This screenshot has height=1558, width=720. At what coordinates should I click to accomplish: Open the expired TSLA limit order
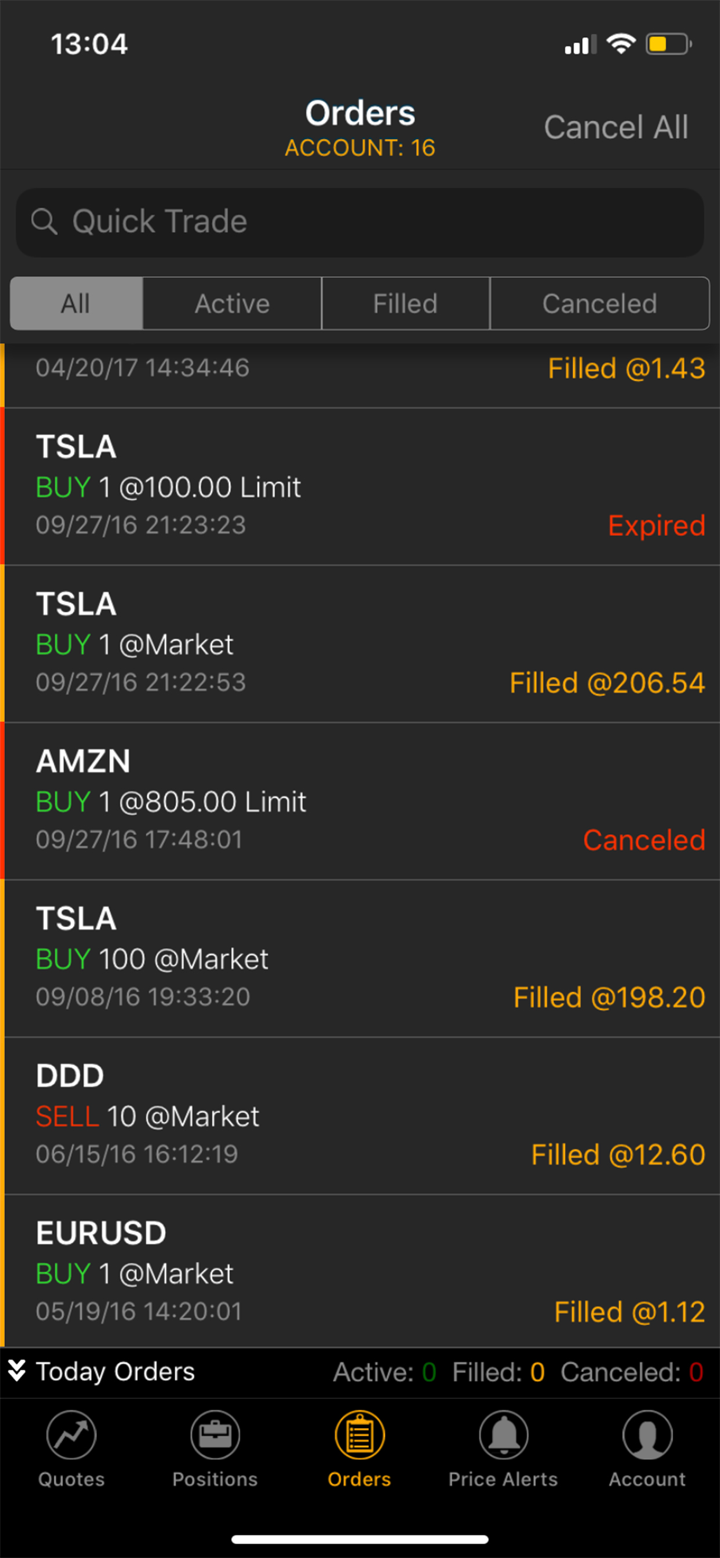(360, 487)
